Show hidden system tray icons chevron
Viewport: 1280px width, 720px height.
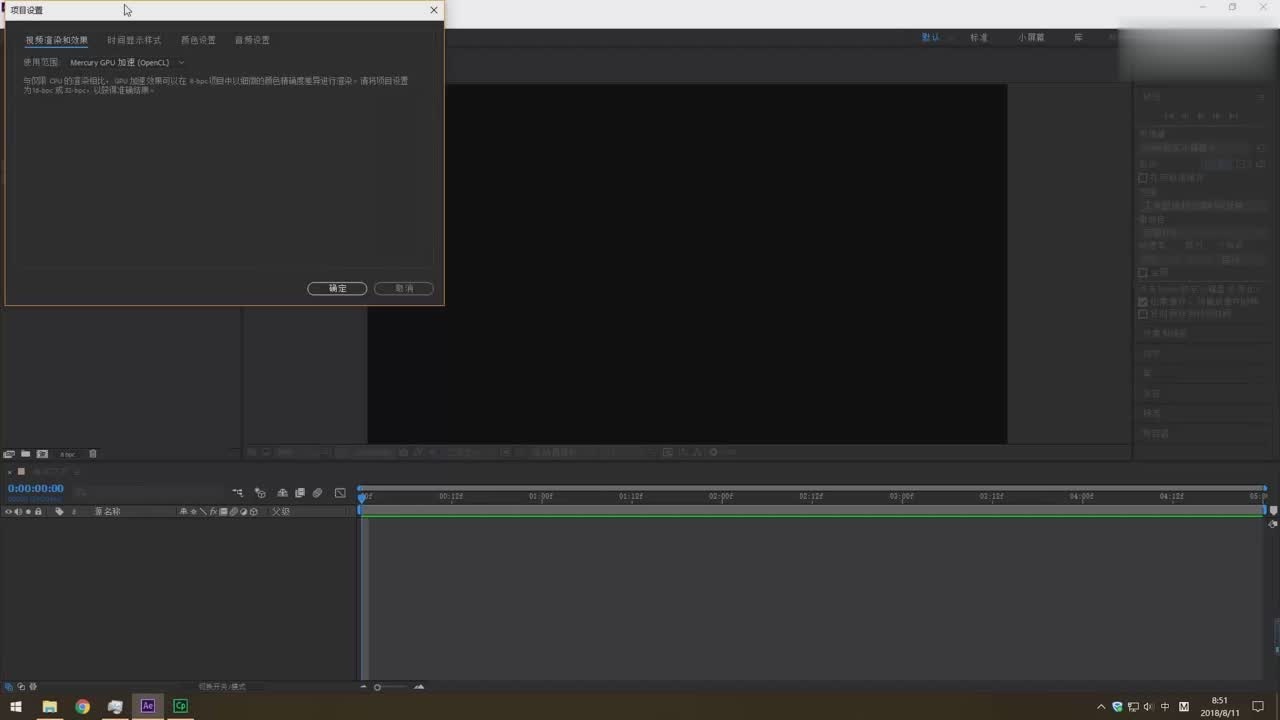point(1101,706)
